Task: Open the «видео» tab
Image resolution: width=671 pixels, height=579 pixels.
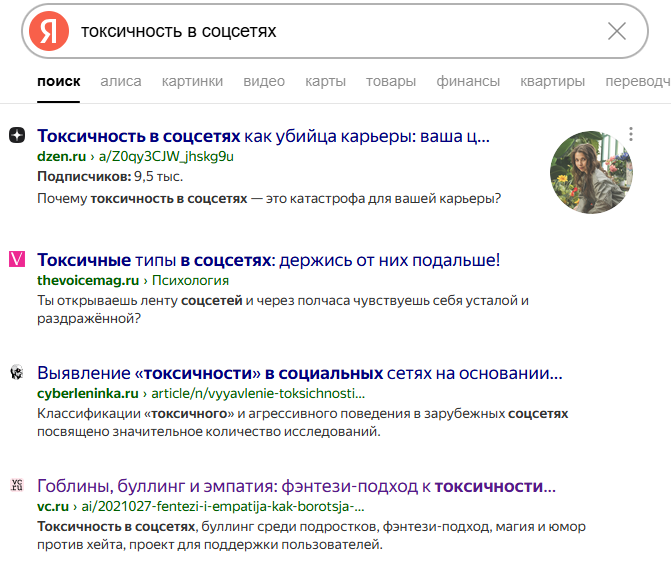Action: click(264, 81)
